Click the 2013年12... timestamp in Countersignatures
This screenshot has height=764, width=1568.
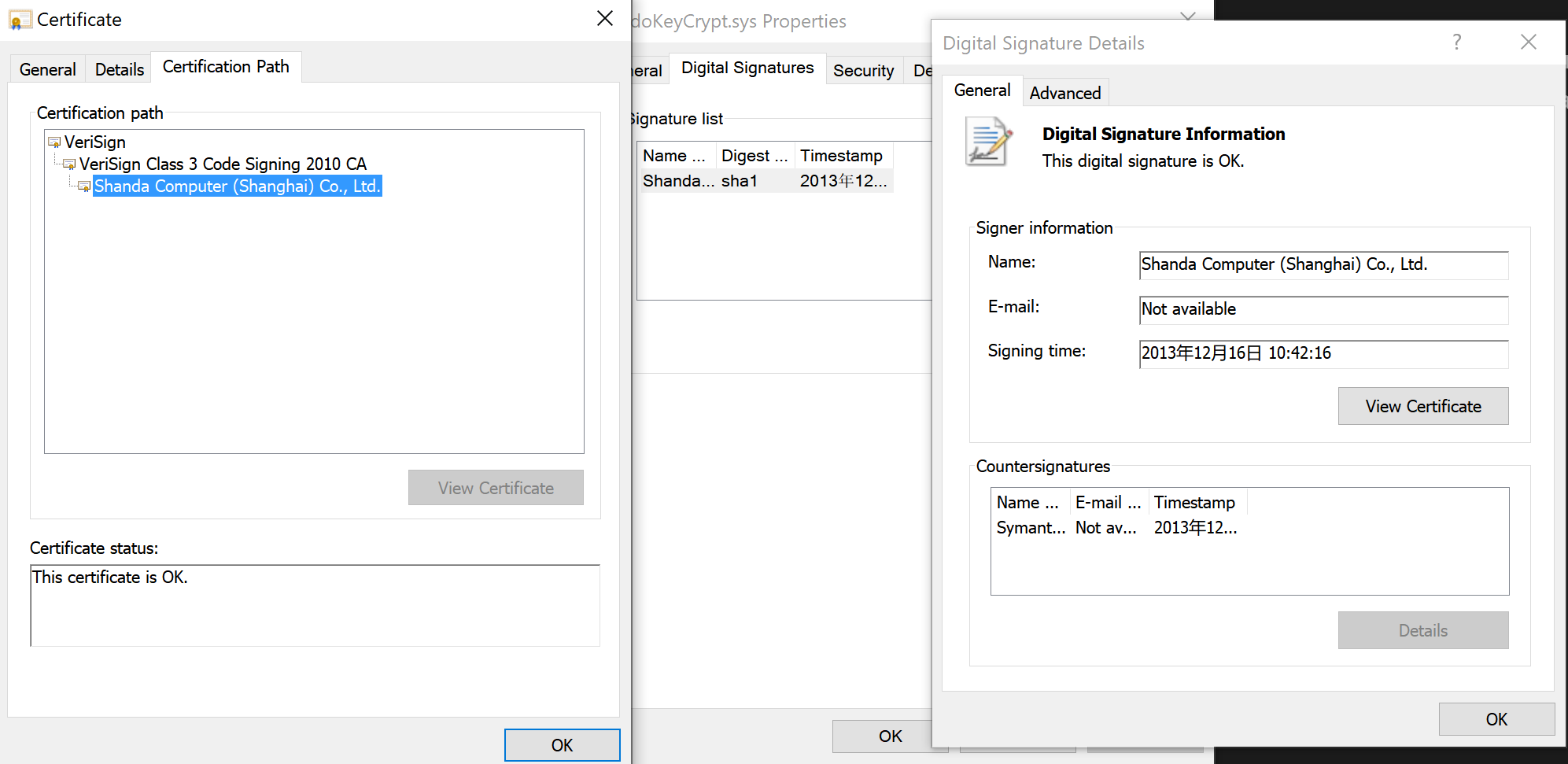[1196, 528]
